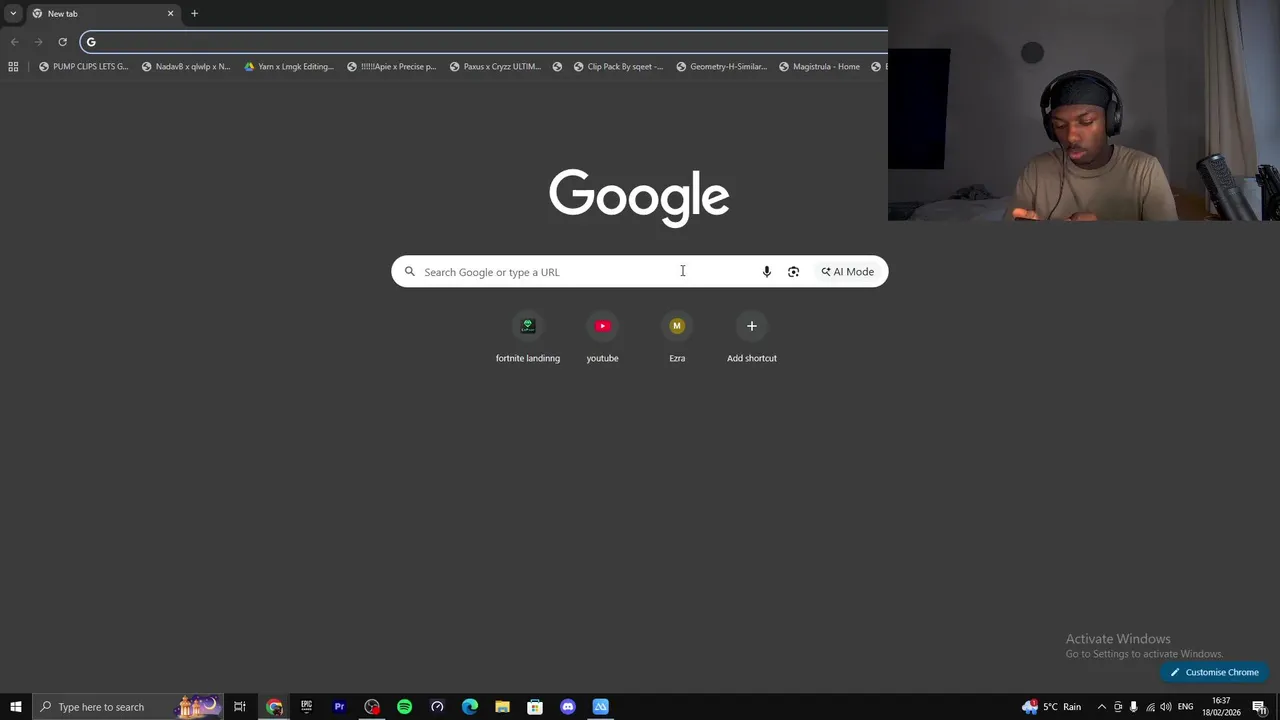This screenshot has width=1280, height=720.
Task: Open the 5°C Rain weather widget
Action: coord(1052,707)
